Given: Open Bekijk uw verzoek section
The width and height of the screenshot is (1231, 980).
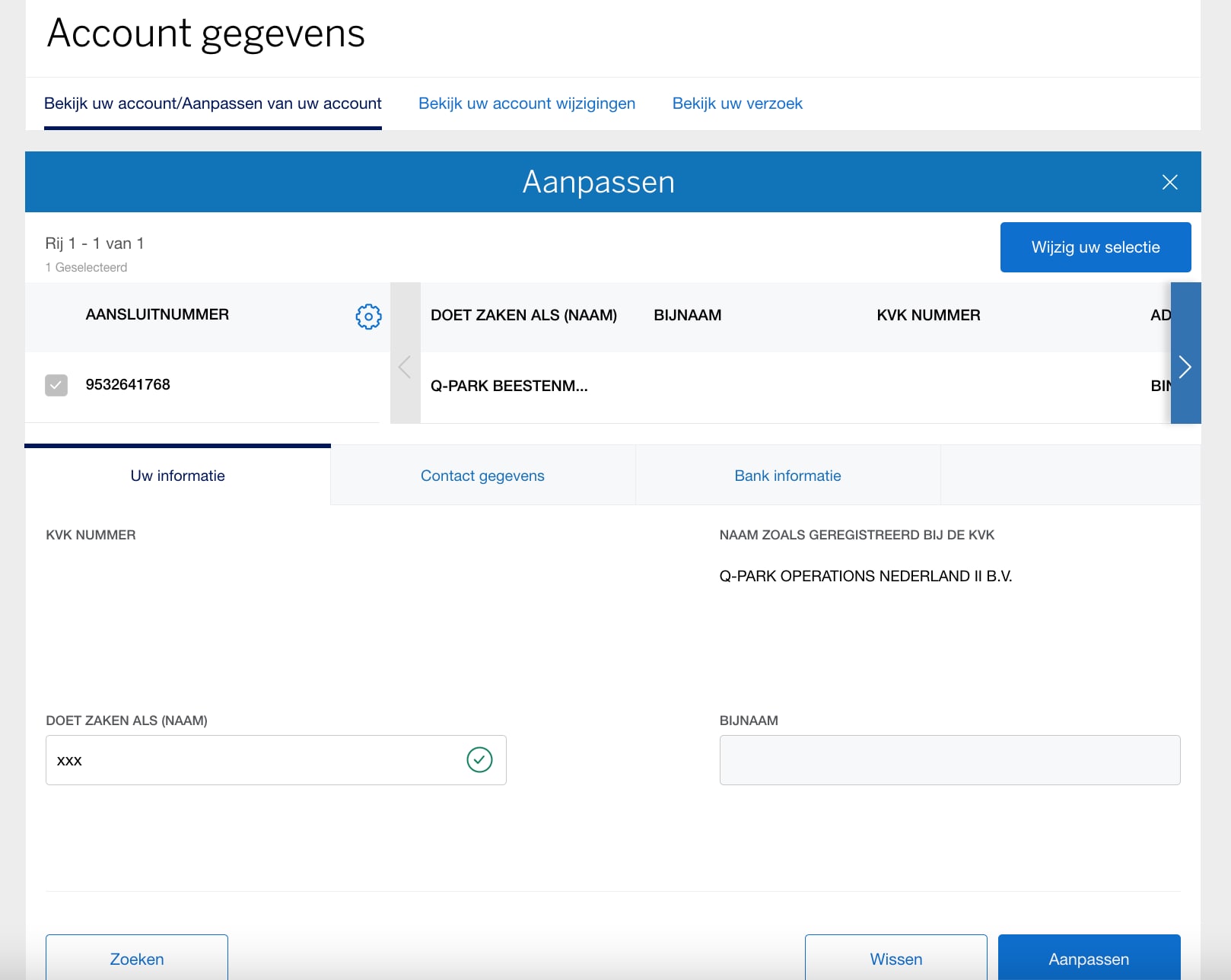Looking at the screenshot, I should pos(736,103).
